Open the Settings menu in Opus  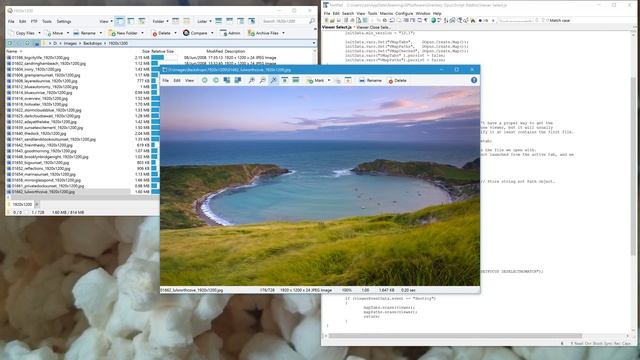[64, 21]
